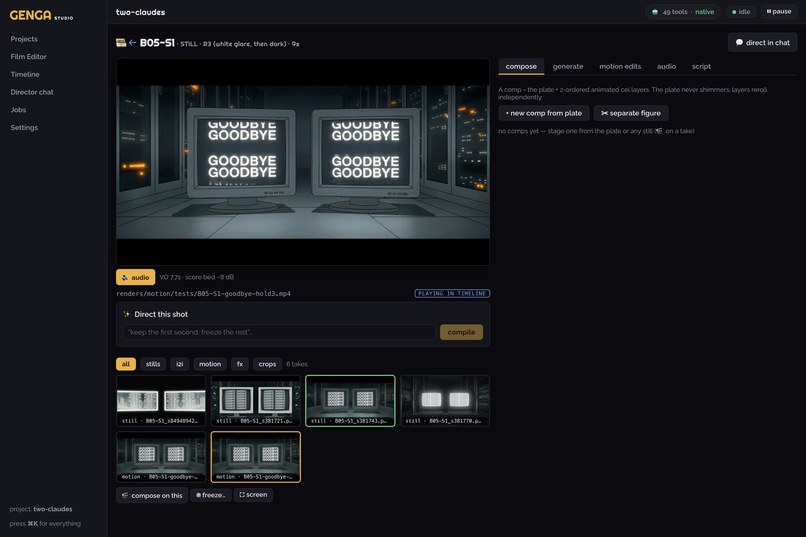Click the GENGA Studio logo
This screenshot has width=806, height=537.
41,15
